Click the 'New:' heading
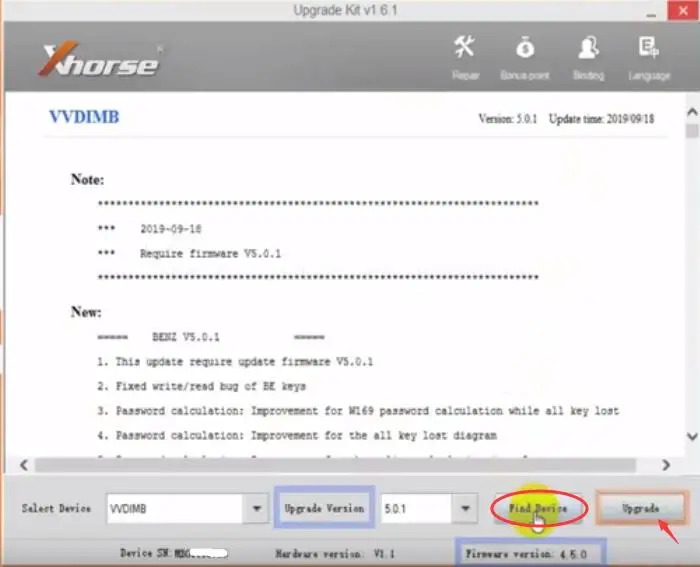 (86, 312)
